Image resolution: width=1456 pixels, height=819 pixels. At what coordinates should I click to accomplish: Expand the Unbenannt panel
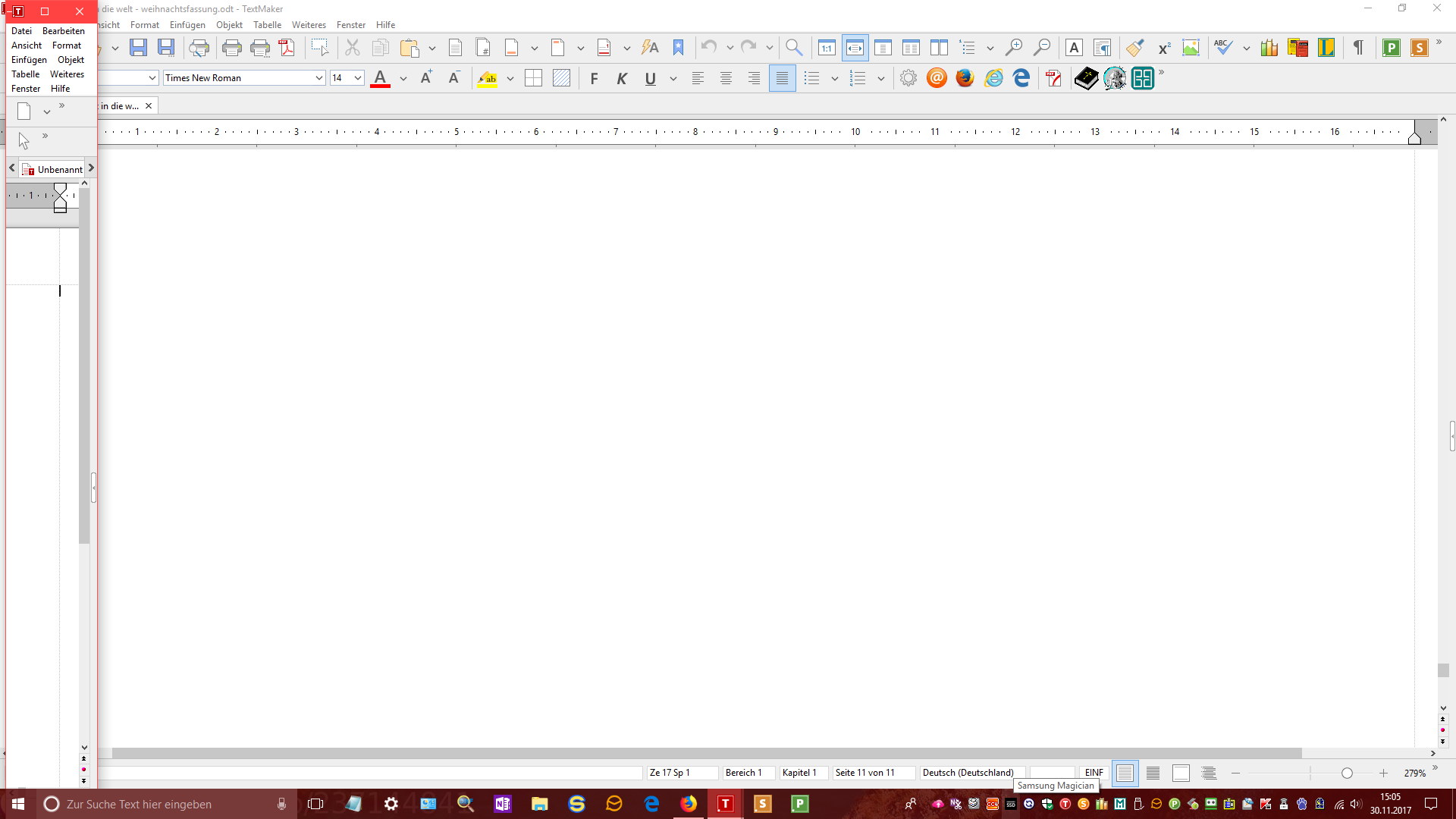90,168
